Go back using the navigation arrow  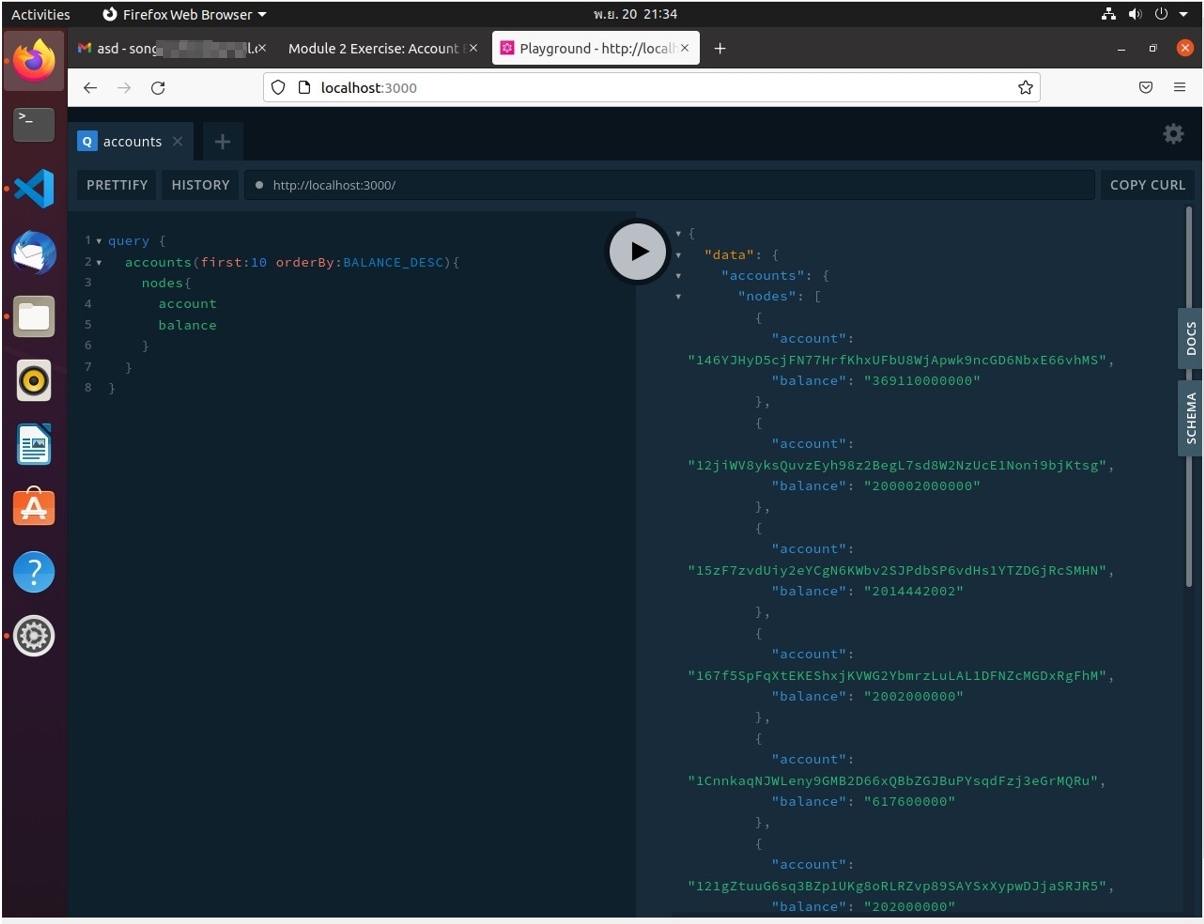point(90,87)
